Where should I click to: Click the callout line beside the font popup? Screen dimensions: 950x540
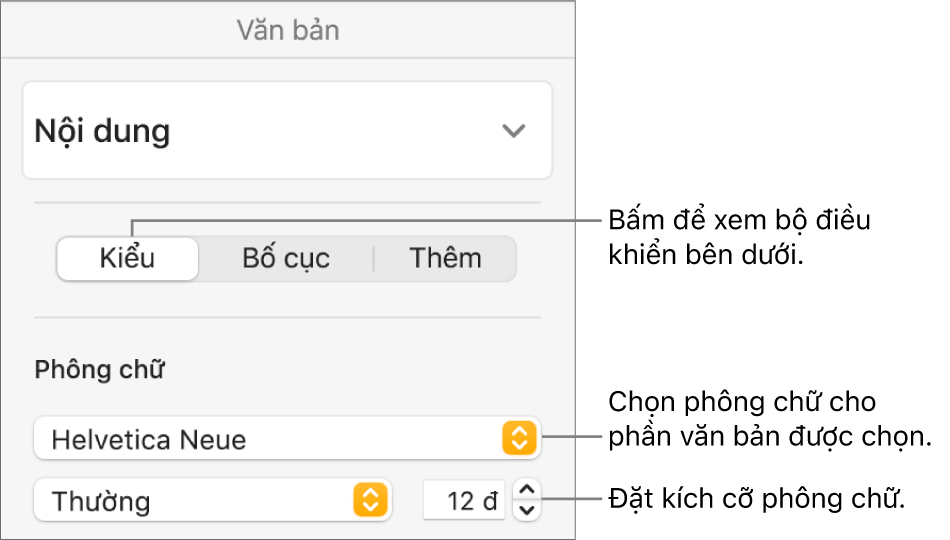pyautogui.click(x=572, y=437)
